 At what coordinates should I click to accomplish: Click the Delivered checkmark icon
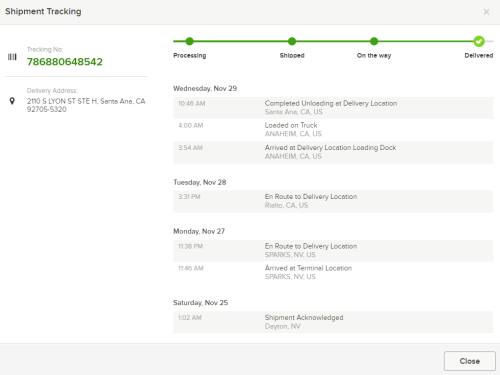point(479,41)
